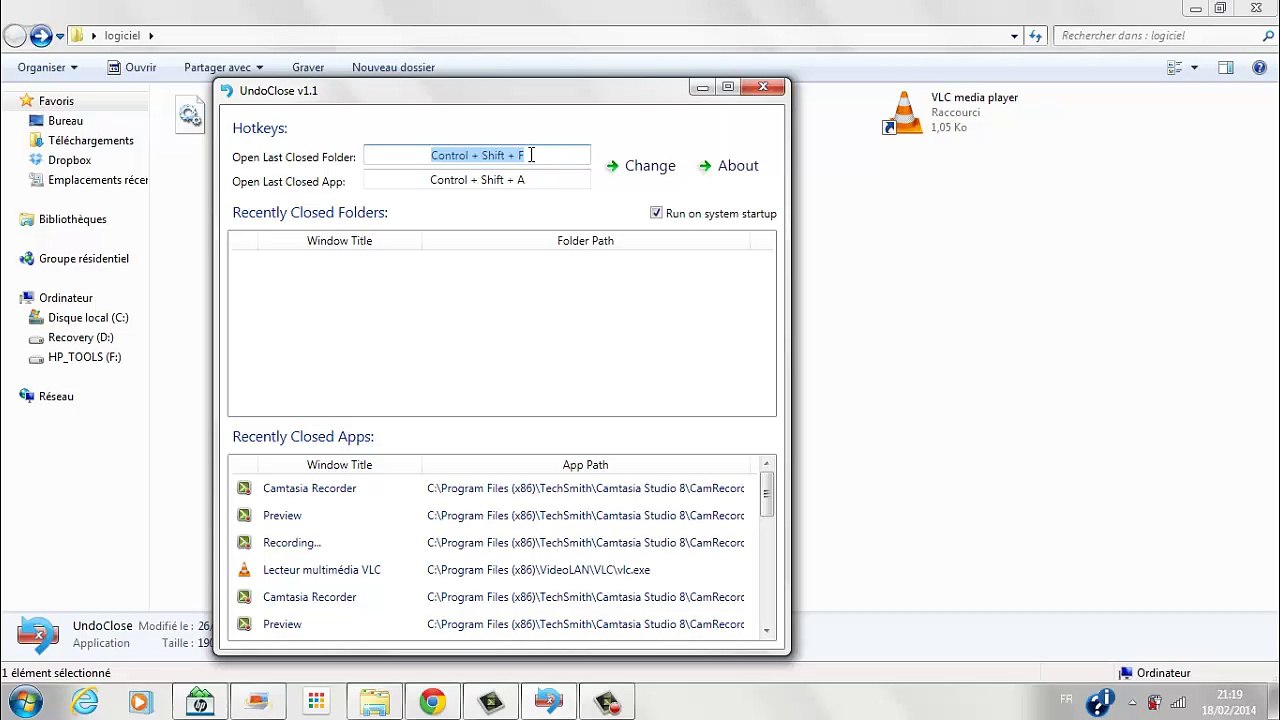Open Dropbox in the navigation pane
Image resolution: width=1280 pixels, height=720 pixels.
(69, 160)
